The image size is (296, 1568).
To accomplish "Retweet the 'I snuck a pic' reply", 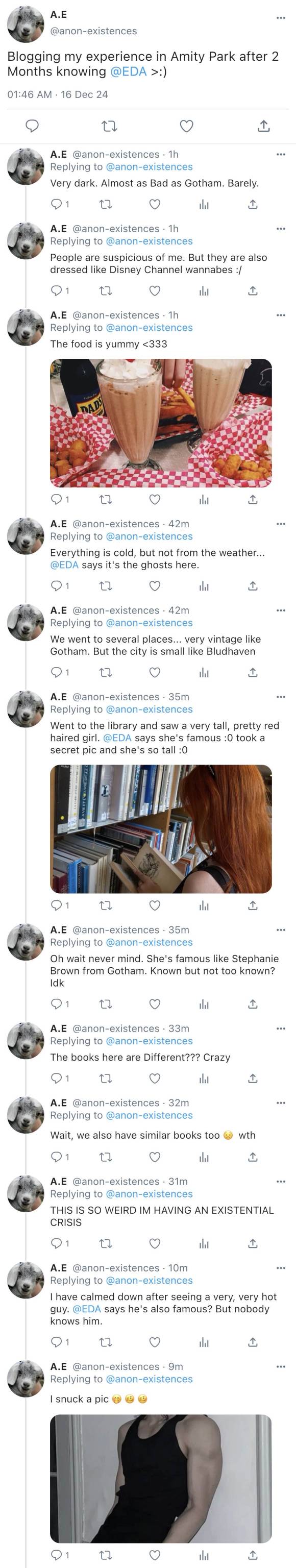I will click(x=105, y=1555).
